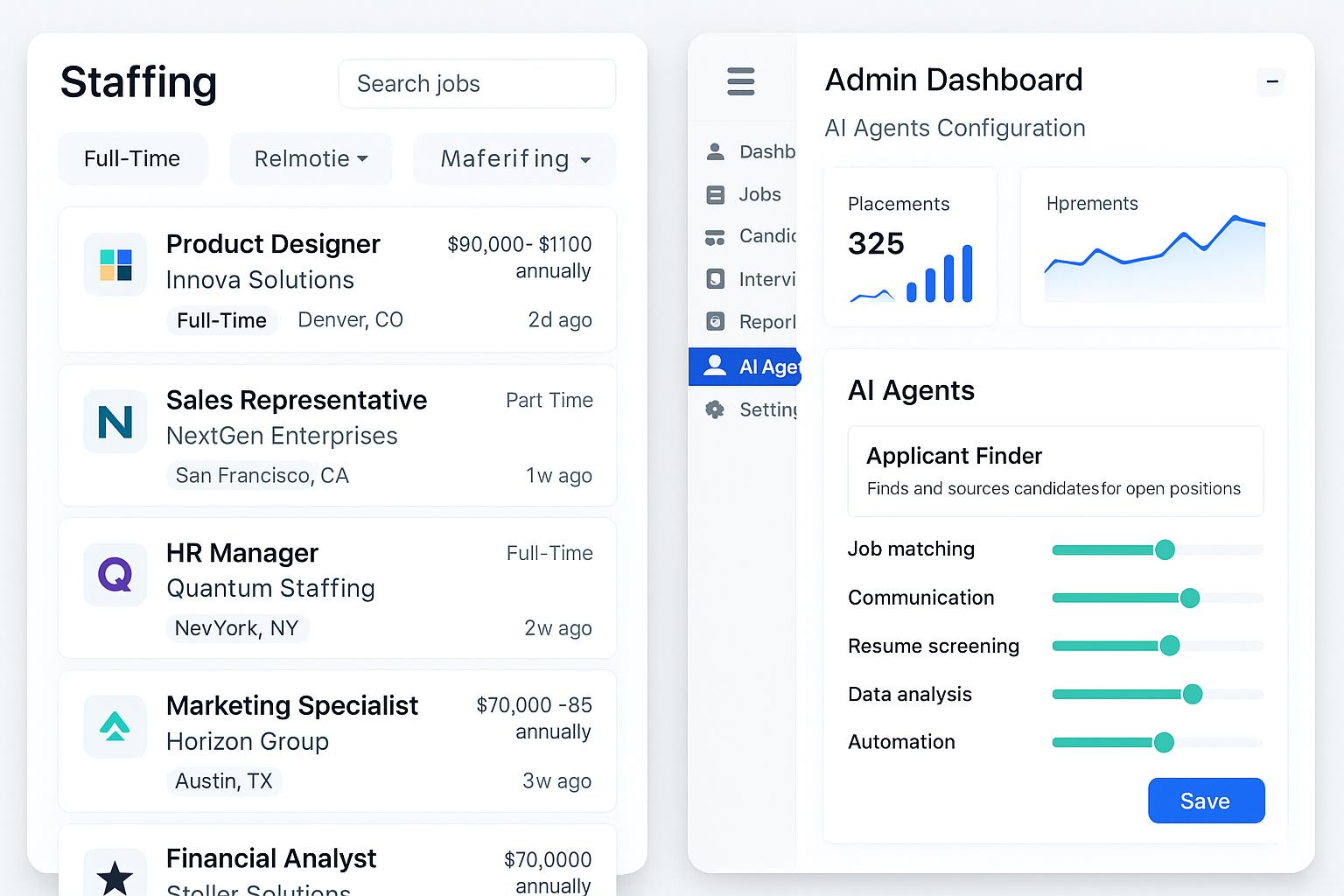Open the Jobs section in sidebar
This screenshot has width=1344, height=896.
(x=759, y=194)
